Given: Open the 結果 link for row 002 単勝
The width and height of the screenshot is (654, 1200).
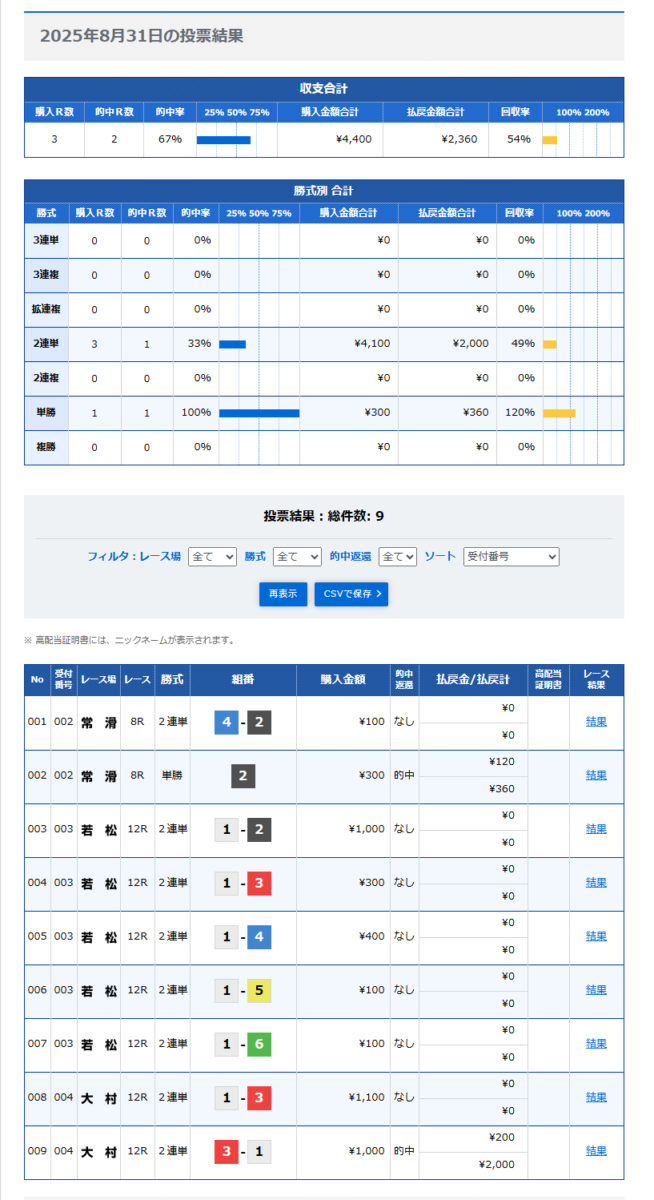Looking at the screenshot, I should click(x=596, y=775).
